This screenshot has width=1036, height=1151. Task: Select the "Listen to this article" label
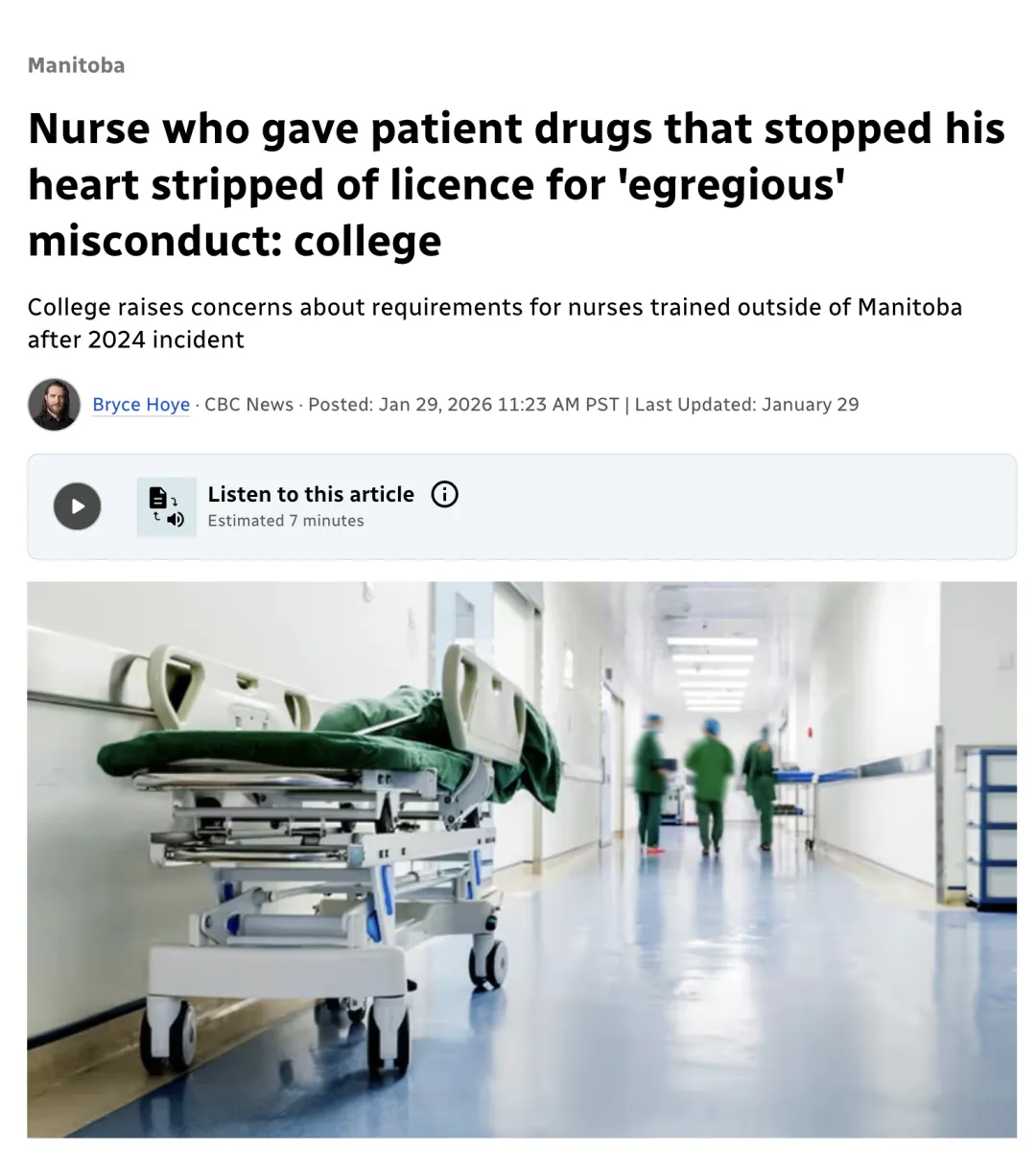tap(311, 494)
